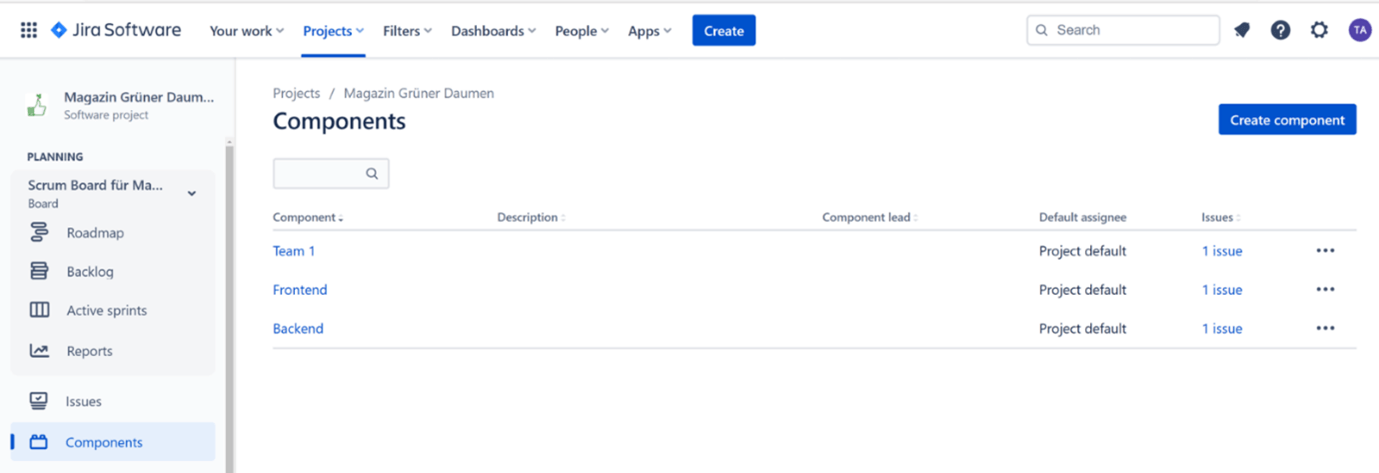Open the settings gear icon
Viewport: 1379px width, 473px height.
coord(1319,30)
